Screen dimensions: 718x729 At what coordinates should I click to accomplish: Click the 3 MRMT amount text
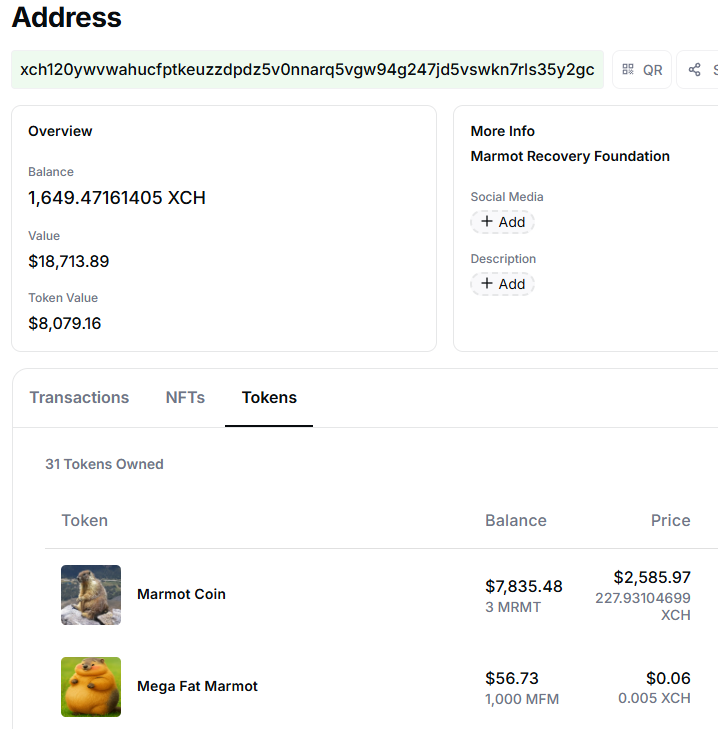[513, 607]
